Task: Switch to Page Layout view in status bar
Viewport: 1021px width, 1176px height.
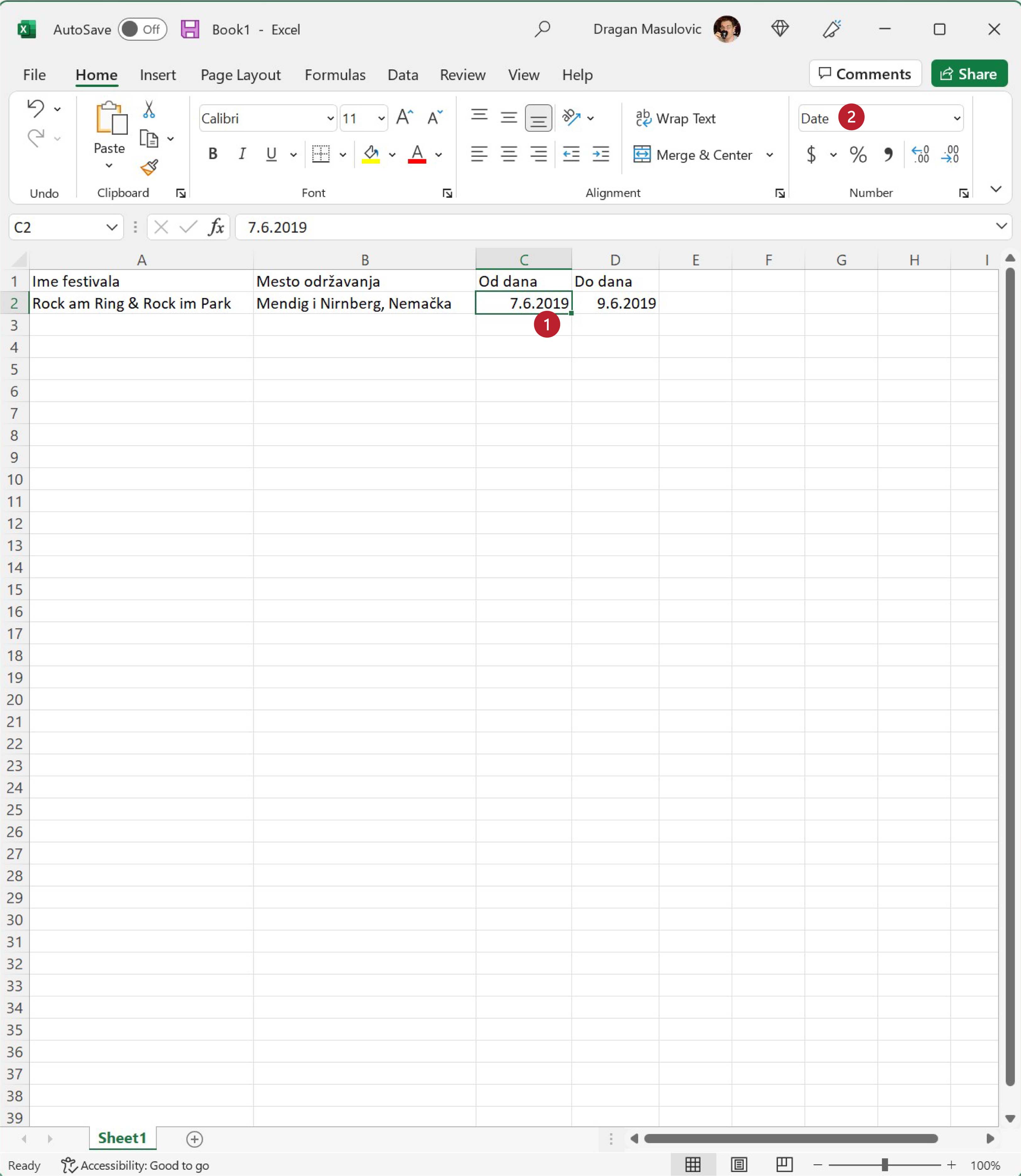Action: pos(738,1165)
